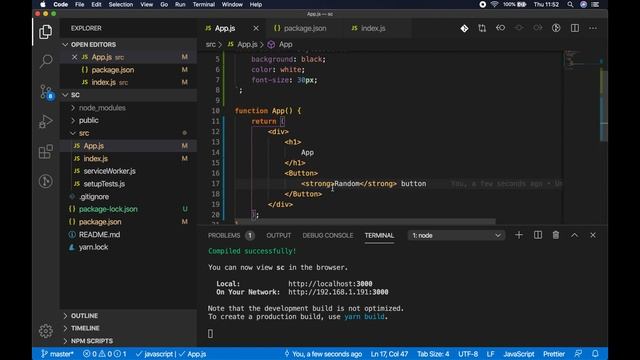
Task: Open the Apple menu
Action: coord(42,4)
